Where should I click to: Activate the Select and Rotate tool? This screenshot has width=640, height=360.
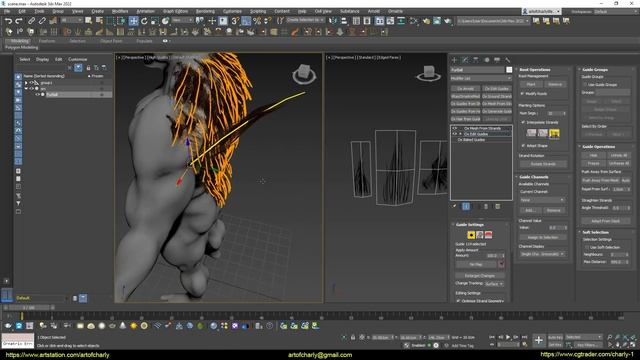click(144, 21)
